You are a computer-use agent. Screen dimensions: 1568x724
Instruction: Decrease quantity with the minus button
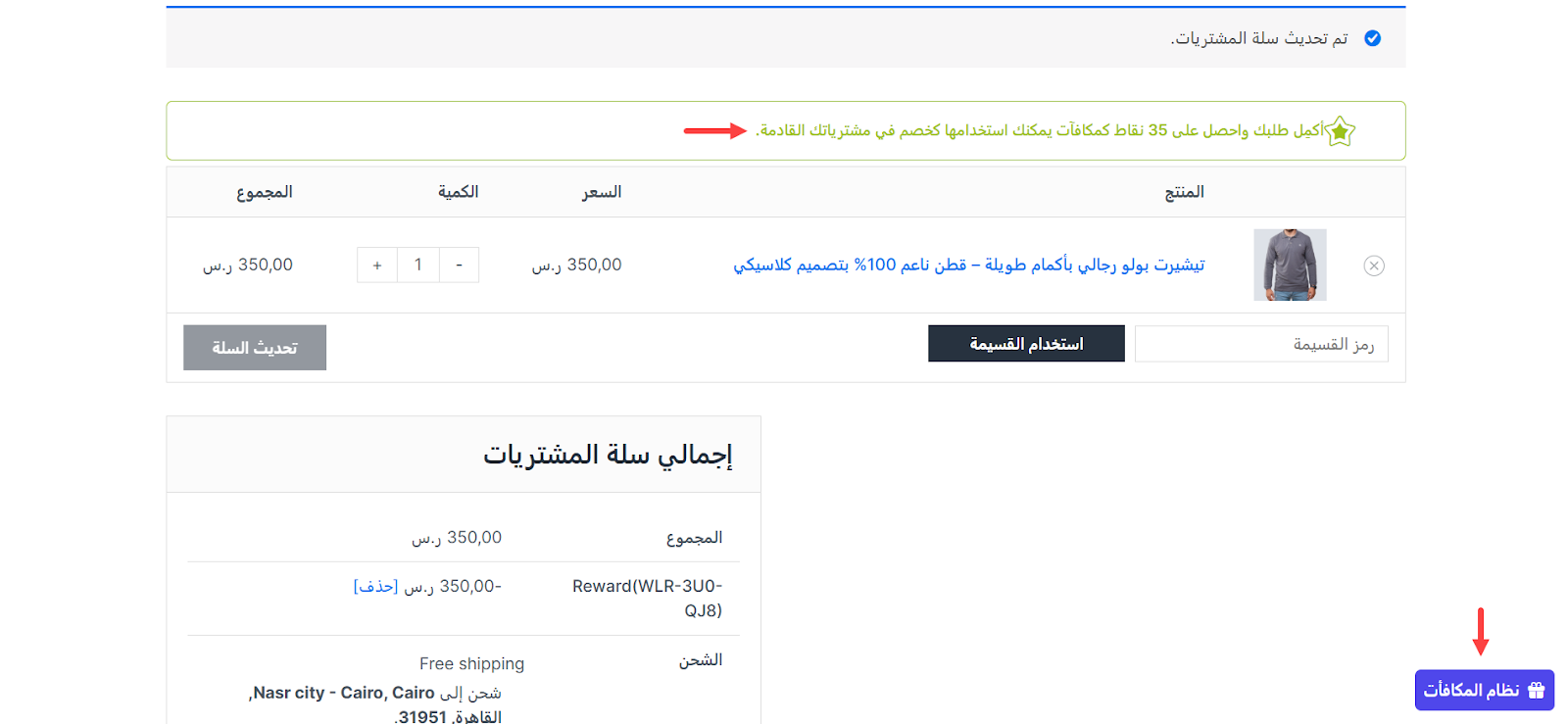click(x=459, y=265)
